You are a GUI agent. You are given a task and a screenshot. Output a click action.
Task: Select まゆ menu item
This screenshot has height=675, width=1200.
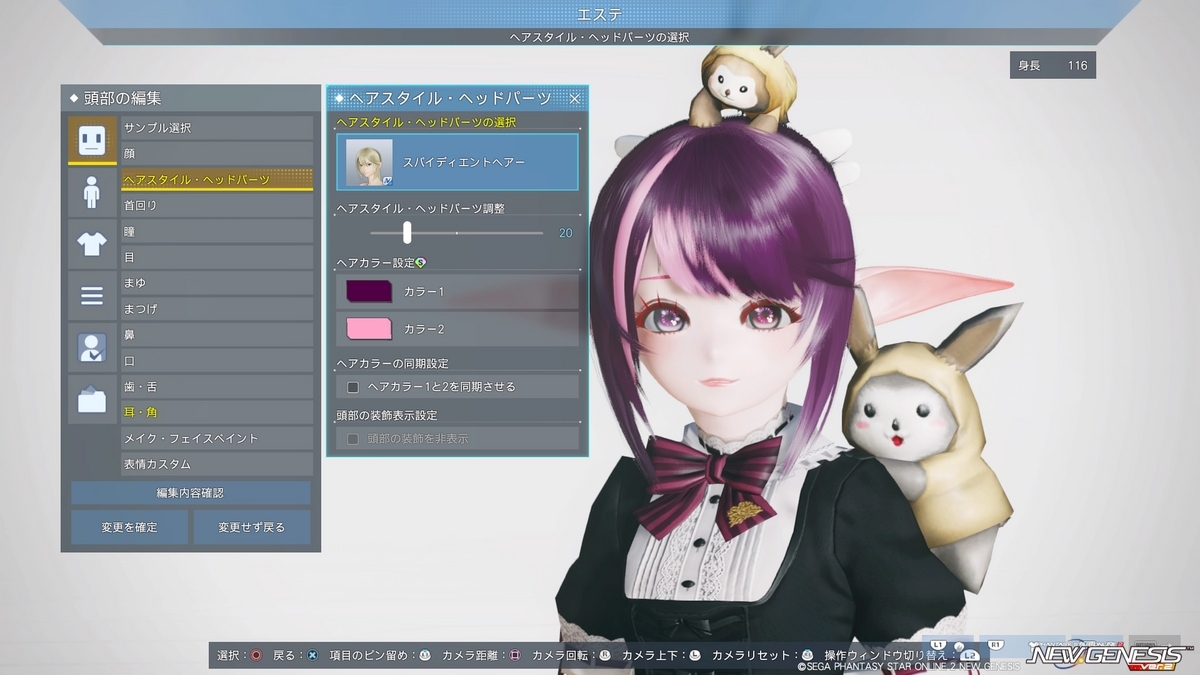point(217,283)
